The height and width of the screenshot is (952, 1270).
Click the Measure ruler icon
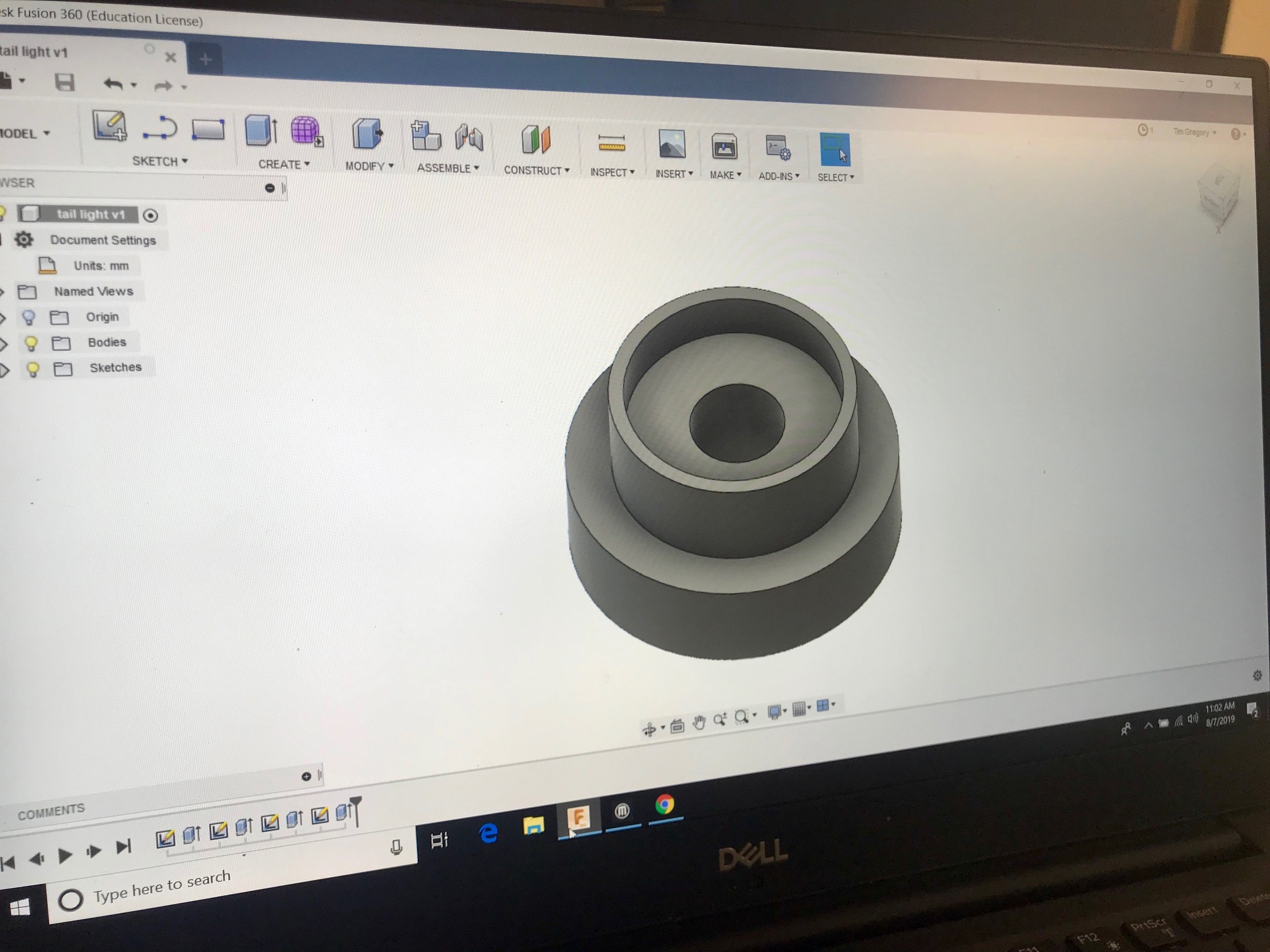[x=611, y=144]
